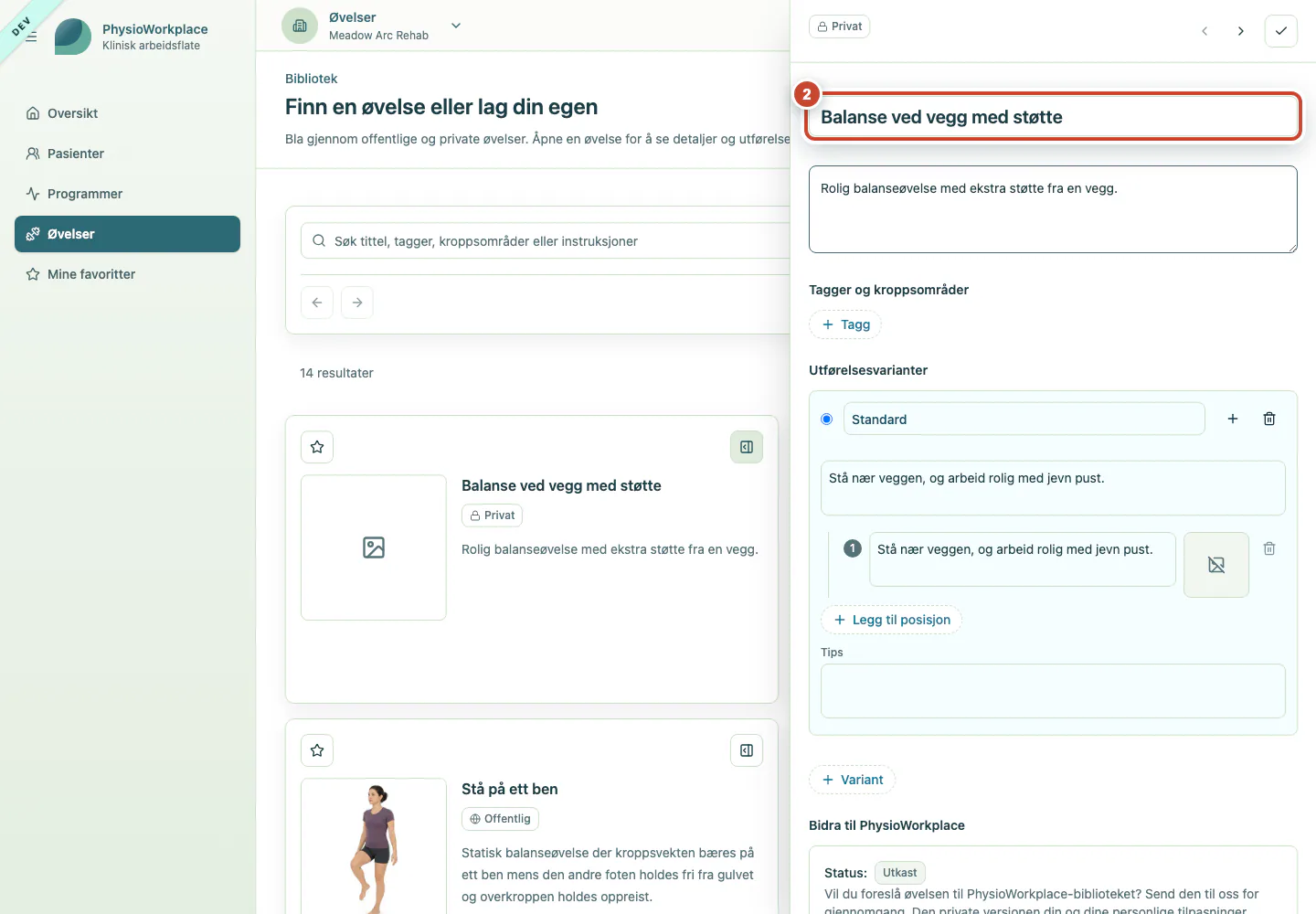Open Pasienter in the sidebar
Screen dimensions: 1316x914
tap(127, 154)
